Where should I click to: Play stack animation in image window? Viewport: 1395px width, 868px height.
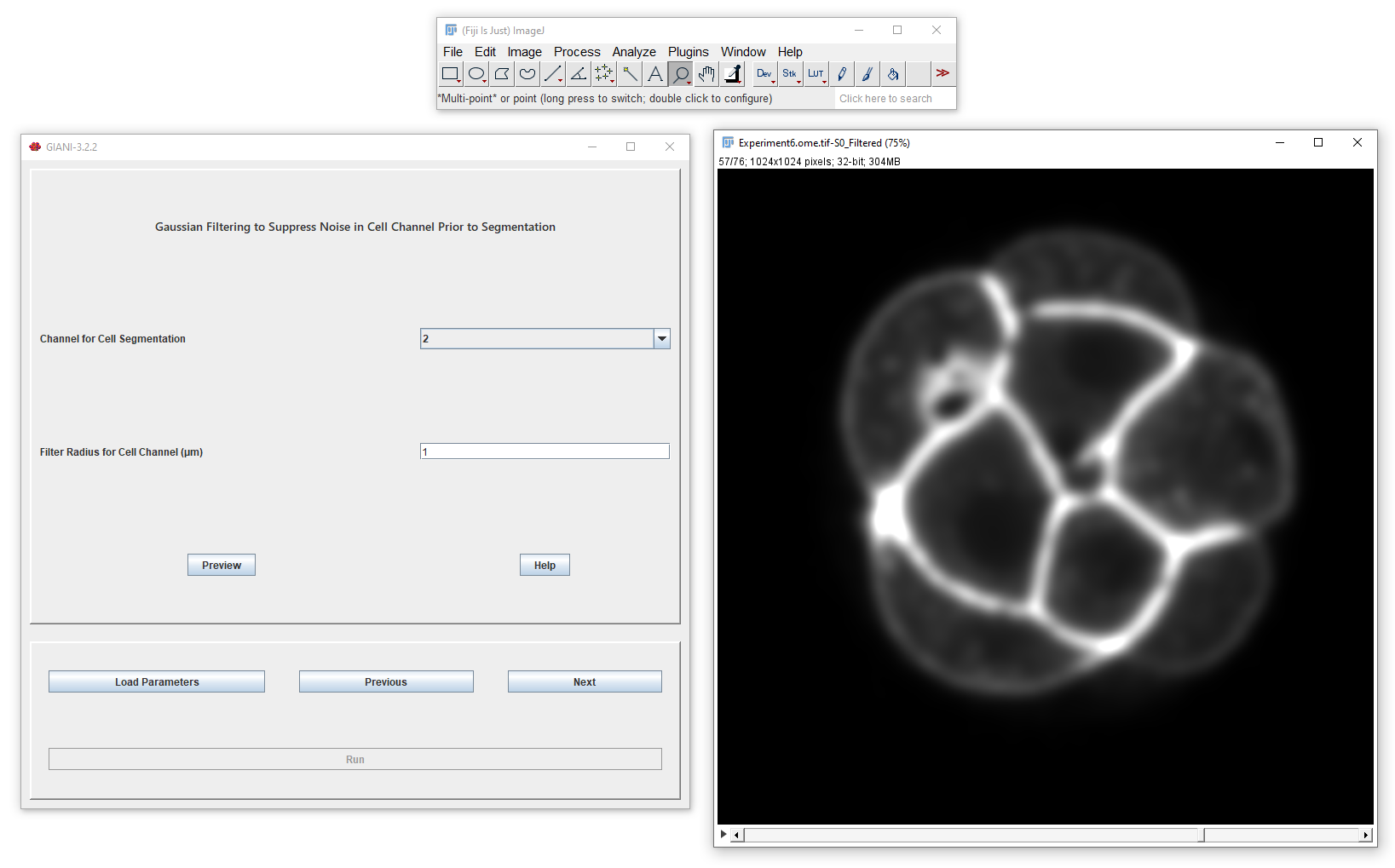pos(723,834)
